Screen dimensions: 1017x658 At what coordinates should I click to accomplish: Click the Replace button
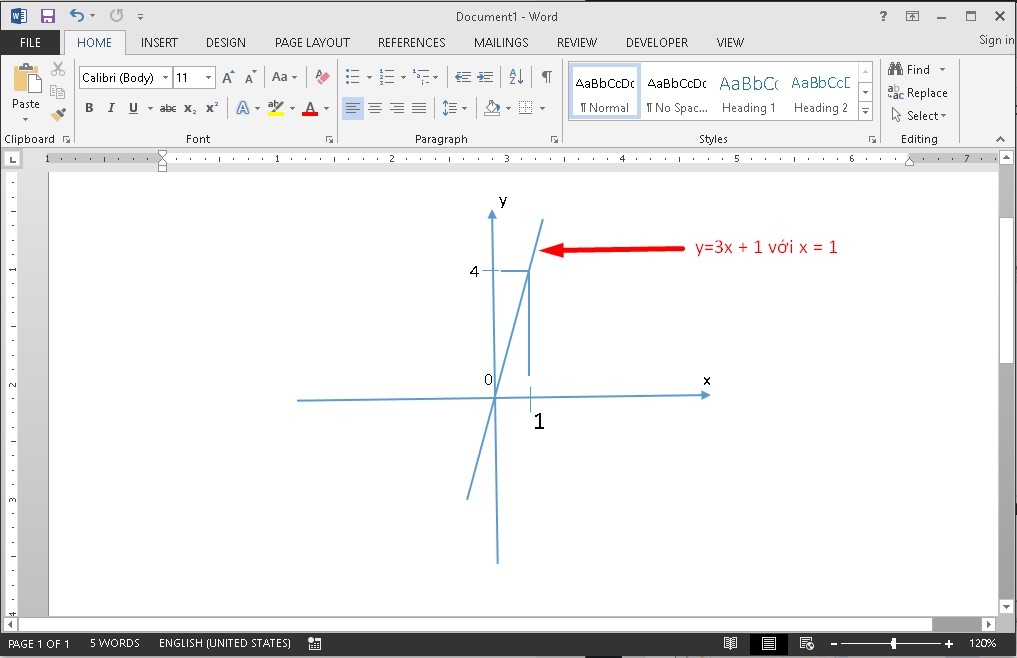(x=918, y=93)
